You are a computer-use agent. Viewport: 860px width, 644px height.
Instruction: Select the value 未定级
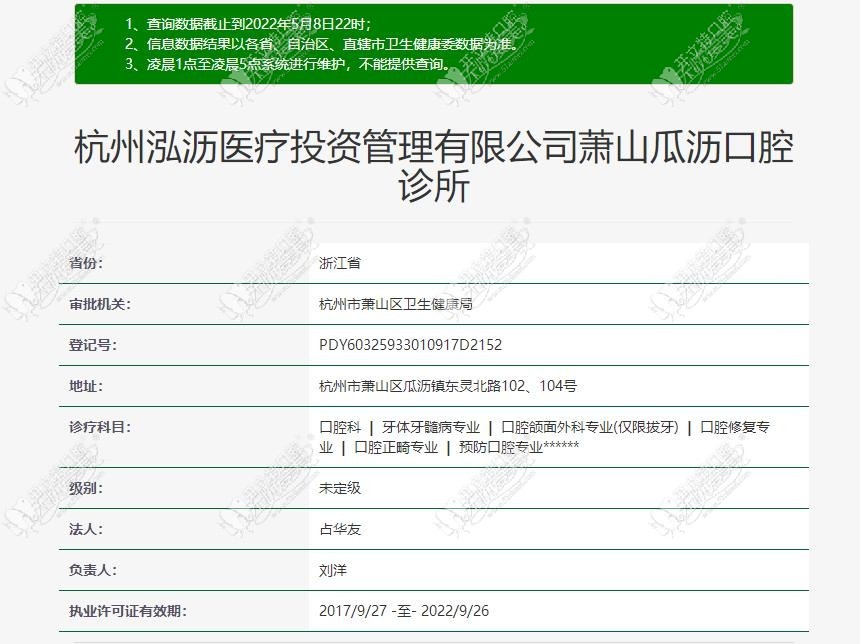[x=340, y=488]
